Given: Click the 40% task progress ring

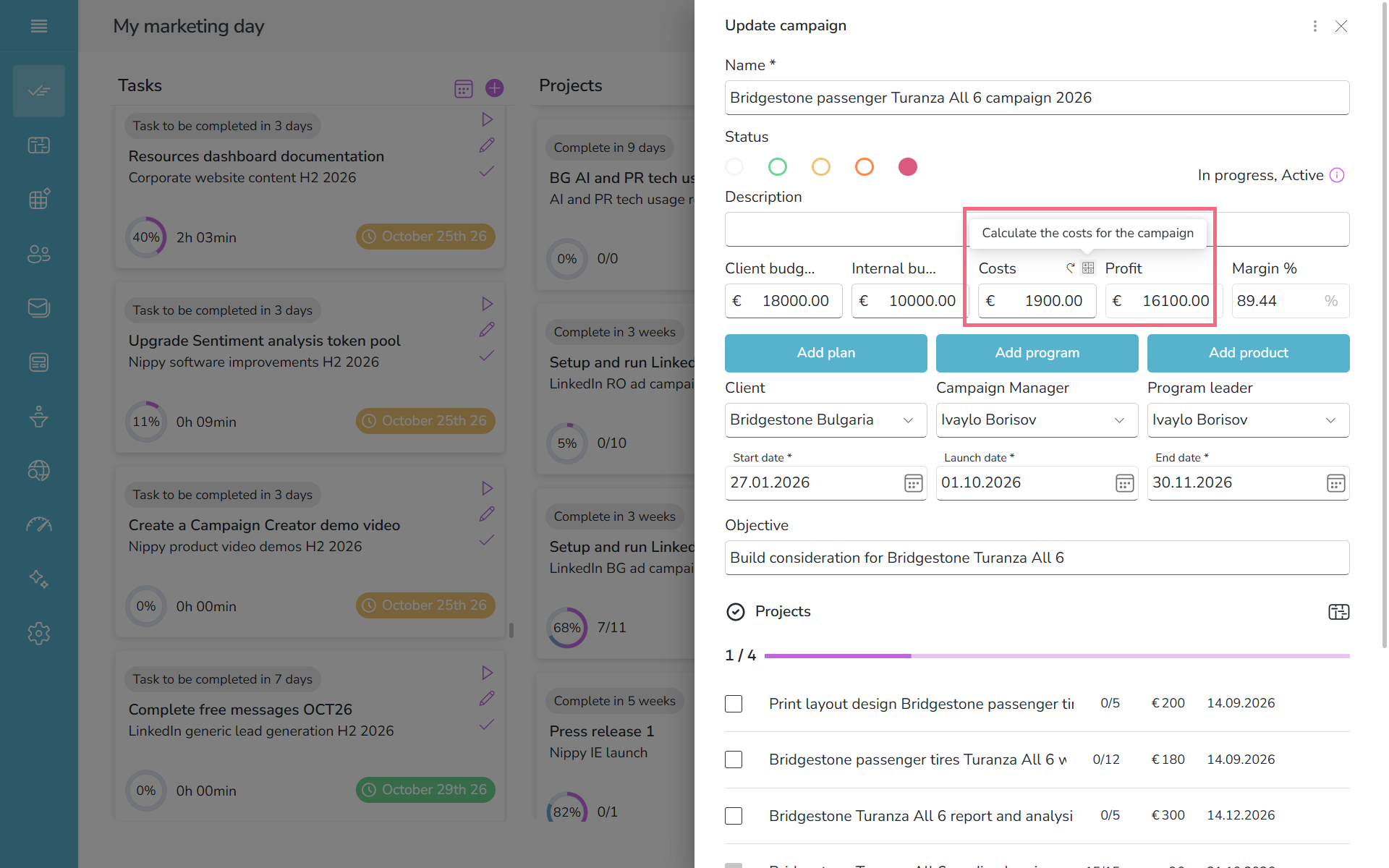Looking at the screenshot, I should click(x=146, y=237).
